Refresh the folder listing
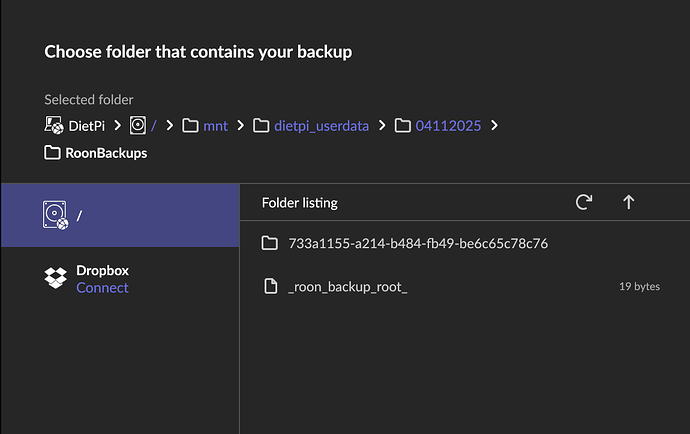Screen dimensions: 690x434 (584, 202)
